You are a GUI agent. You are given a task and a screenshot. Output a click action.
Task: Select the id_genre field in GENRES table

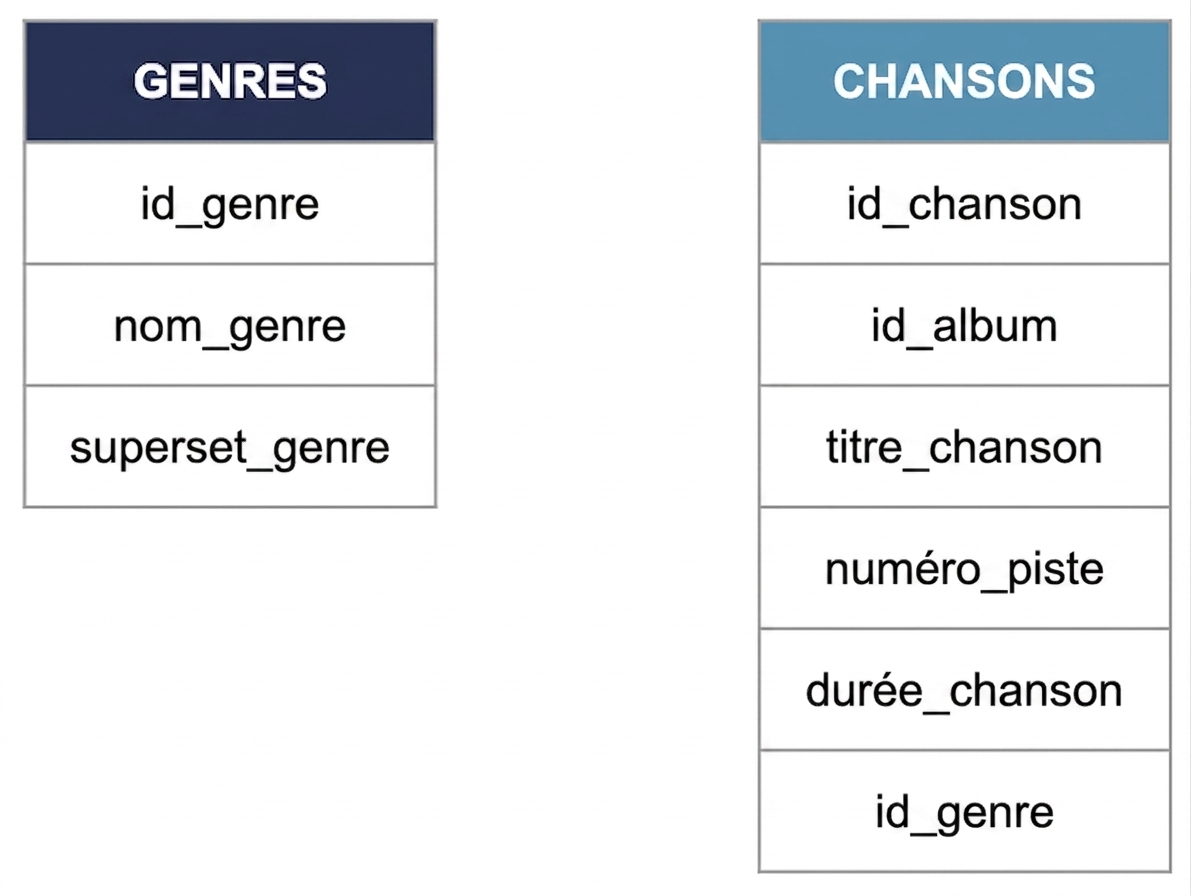pyautogui.click(x=230, y=203)
